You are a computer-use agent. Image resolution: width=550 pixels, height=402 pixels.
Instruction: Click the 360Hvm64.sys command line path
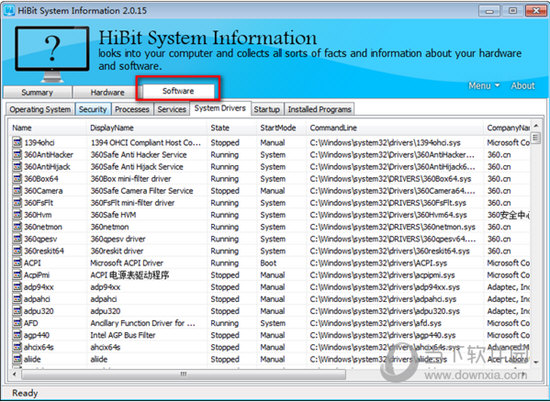[388, 215]
